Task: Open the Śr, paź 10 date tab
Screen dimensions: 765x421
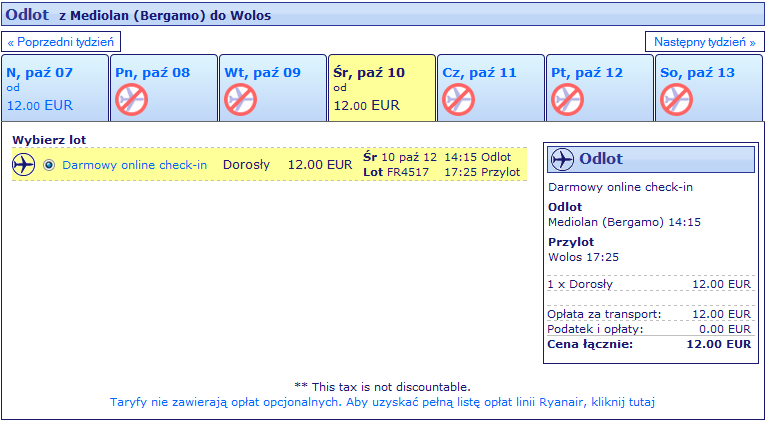Action: click(x=382, y=88)
